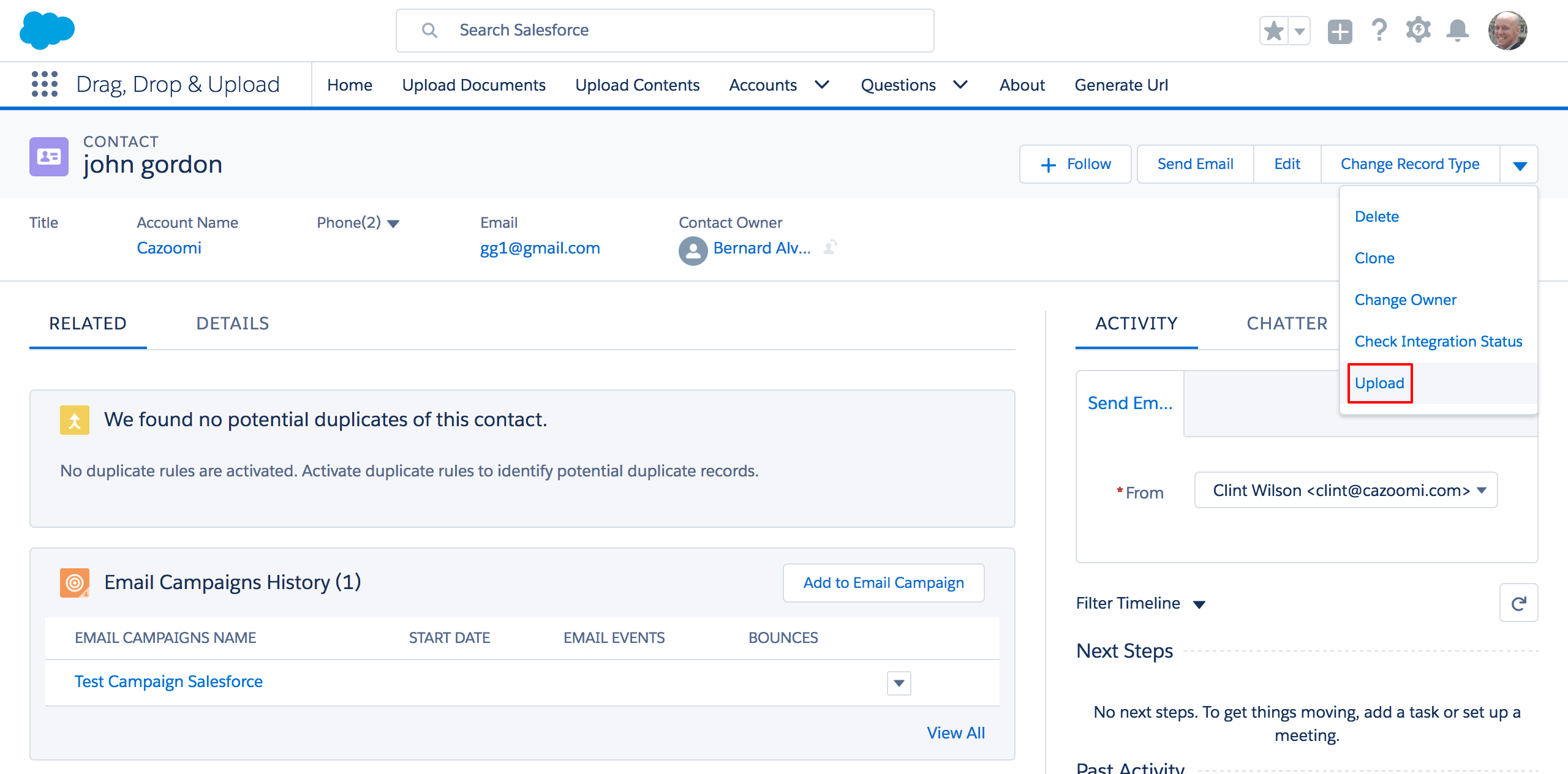This screenshot has height=774, width=1568.
Task: Expand the Accounts nav chevron
Action: coord(822,85)
